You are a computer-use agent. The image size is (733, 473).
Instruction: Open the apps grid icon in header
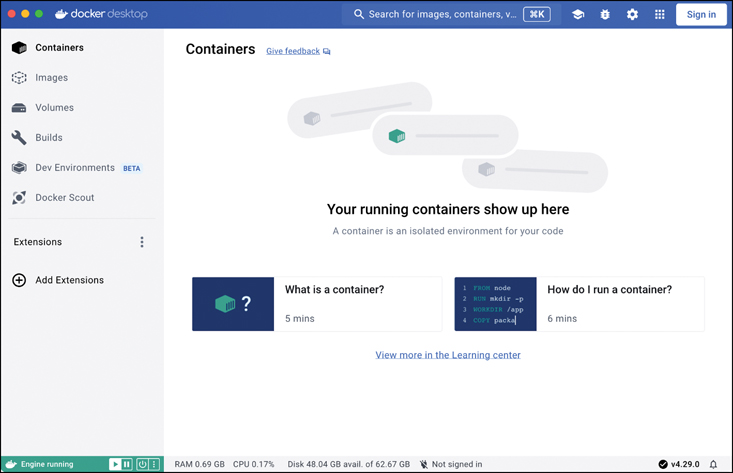(x=659, y=15)
